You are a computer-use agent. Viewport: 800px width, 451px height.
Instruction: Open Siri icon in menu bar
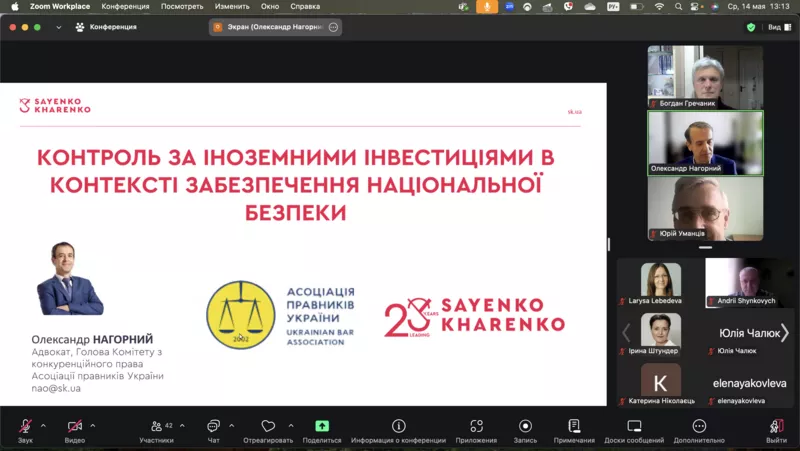tap(714, 7)
